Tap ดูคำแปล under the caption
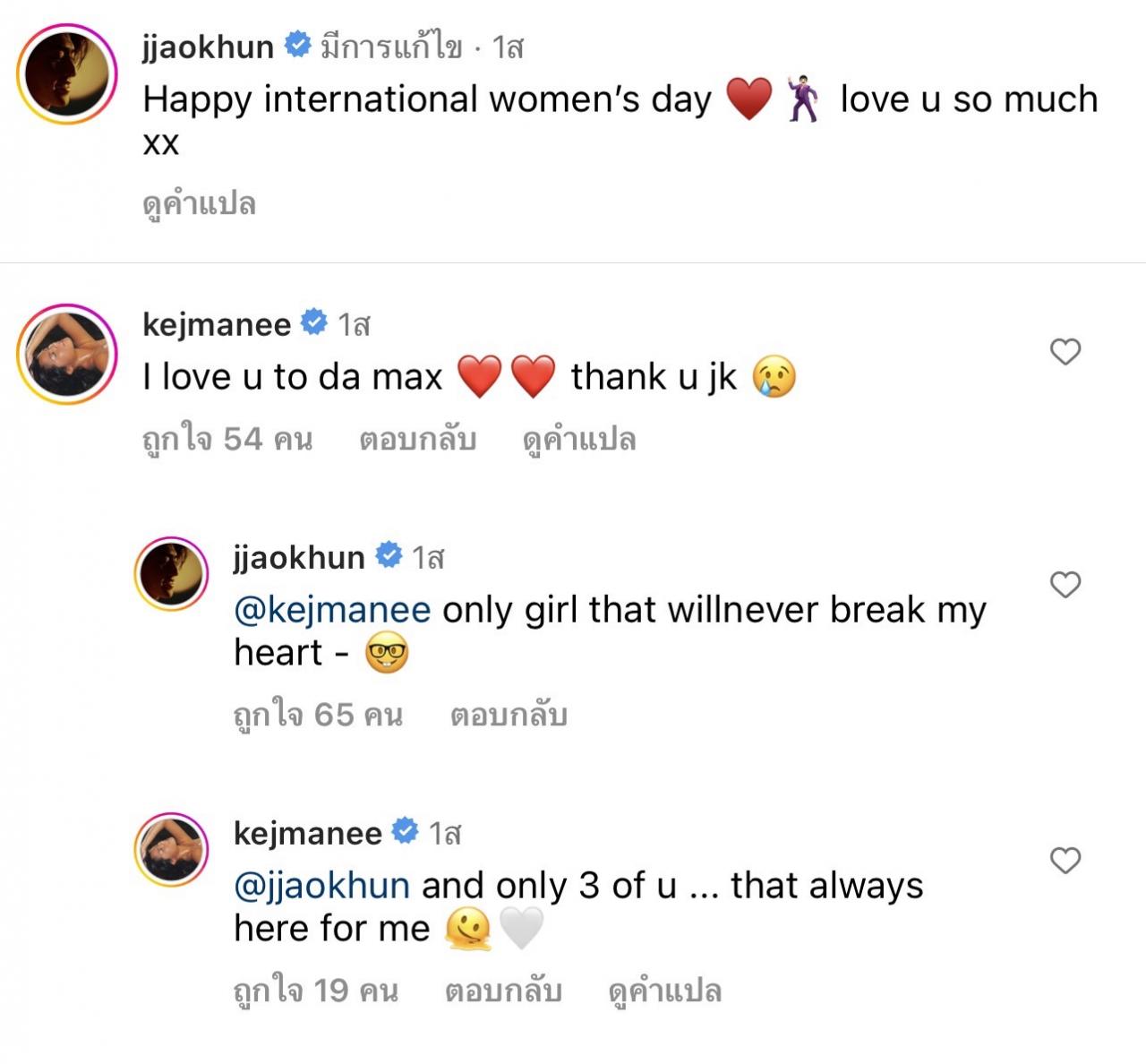Viewport: 1146px width, 1064px height. point(199,204)
